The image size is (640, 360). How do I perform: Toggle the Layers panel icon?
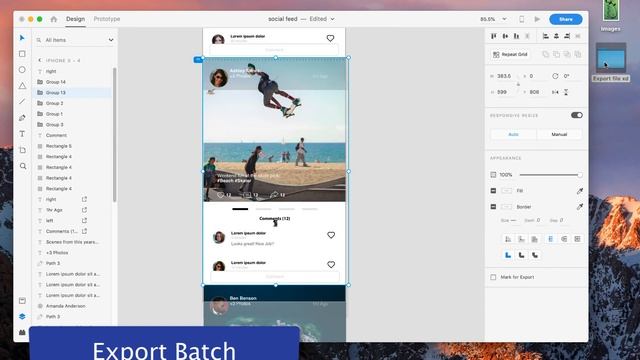click(22, 316)
